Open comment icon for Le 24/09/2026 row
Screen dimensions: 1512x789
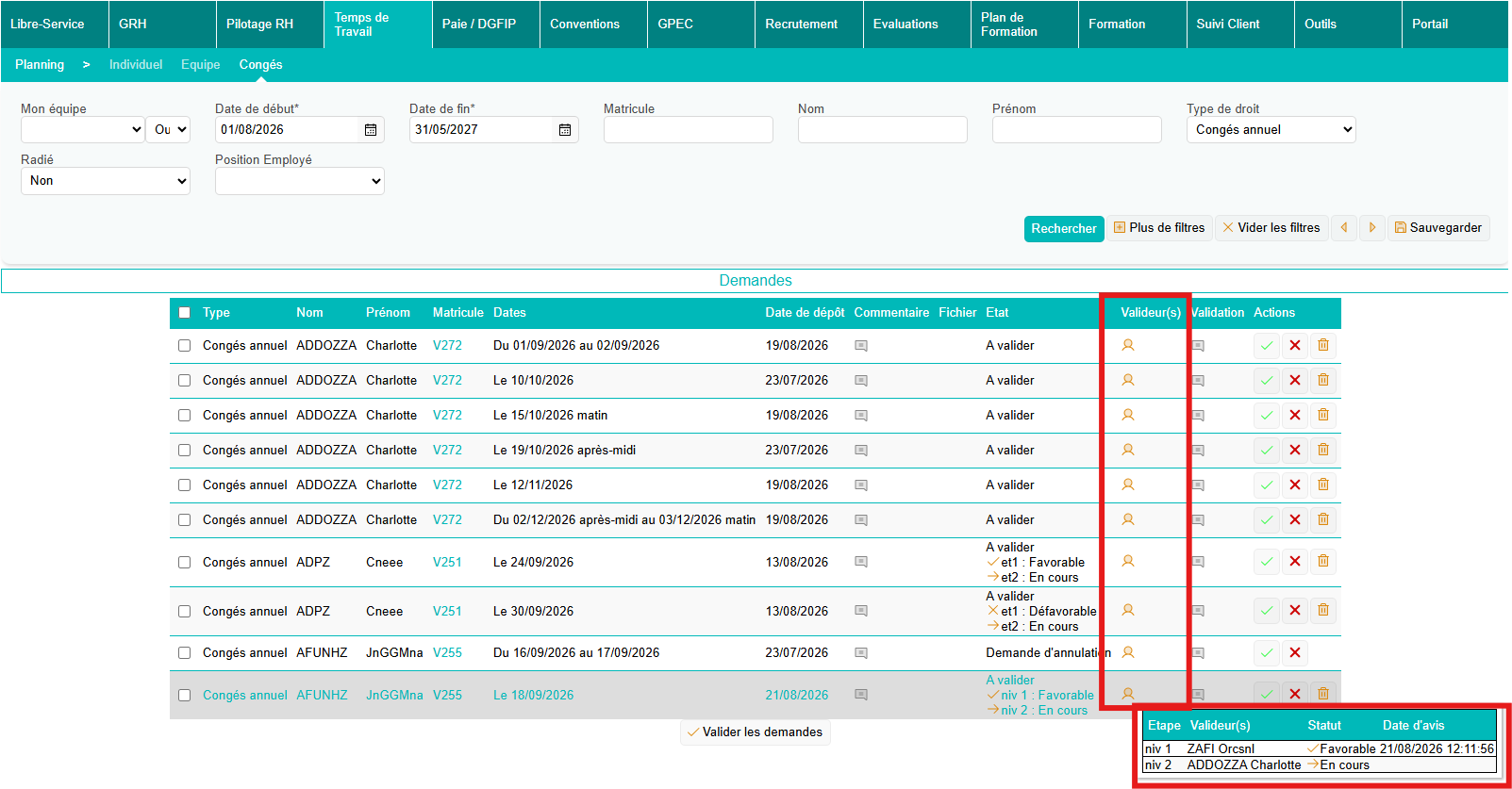click(861, 562)
